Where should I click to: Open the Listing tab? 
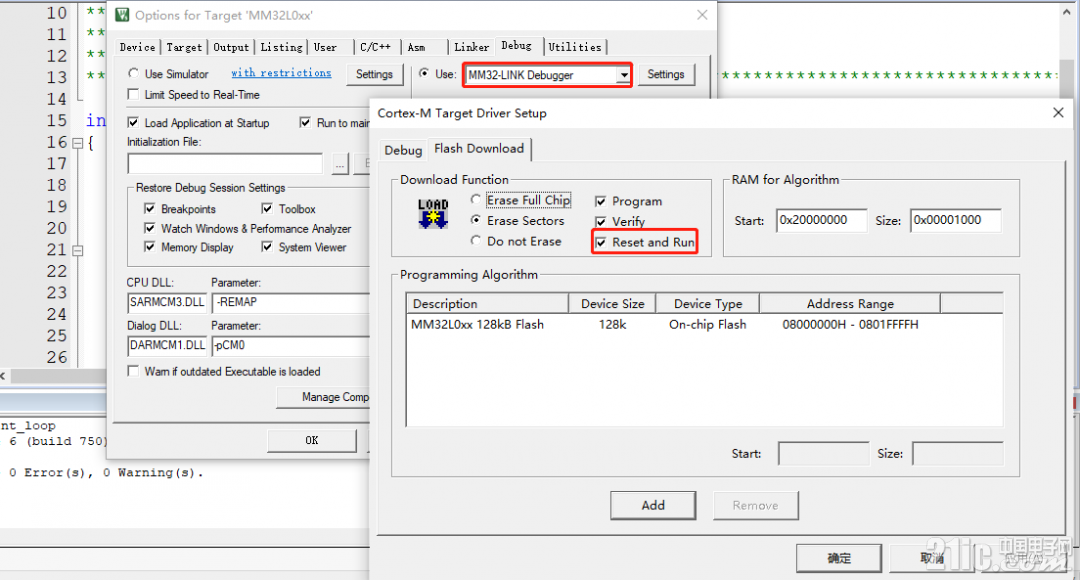click(x=281, y=47)
